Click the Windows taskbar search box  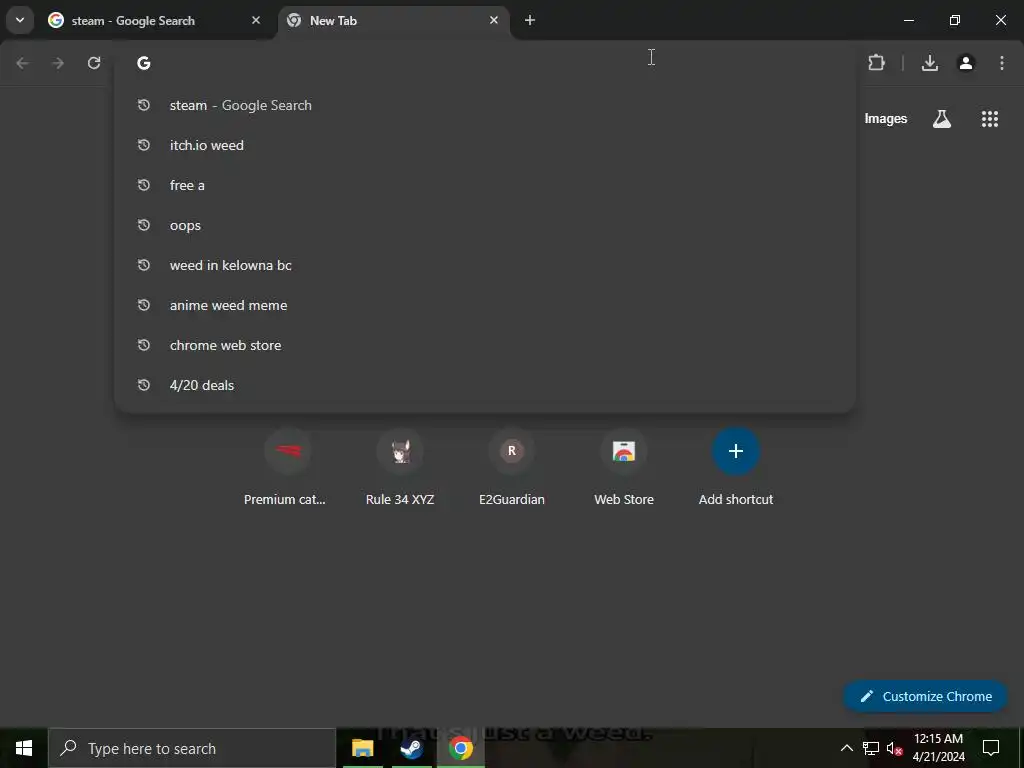[x=192, y=748]
